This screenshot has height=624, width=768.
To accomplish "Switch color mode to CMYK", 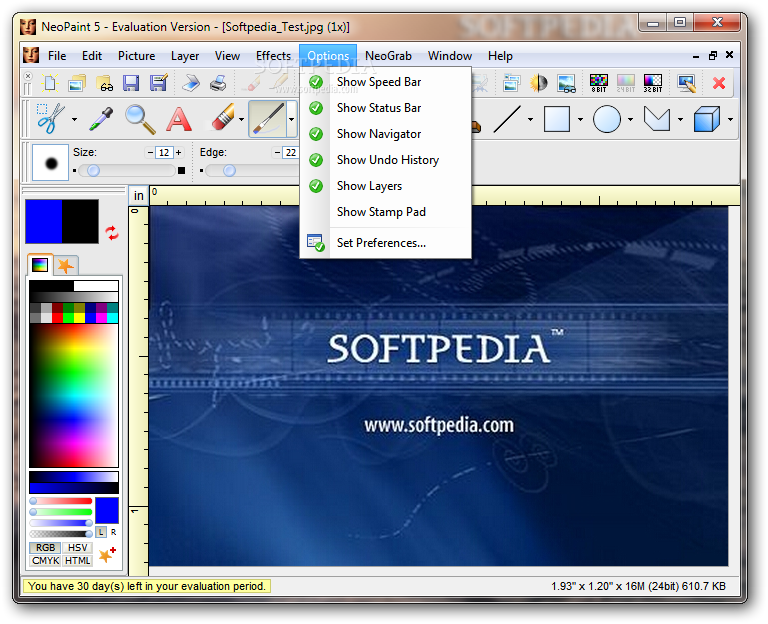I will pyautogui.click(x=46, y=560).
